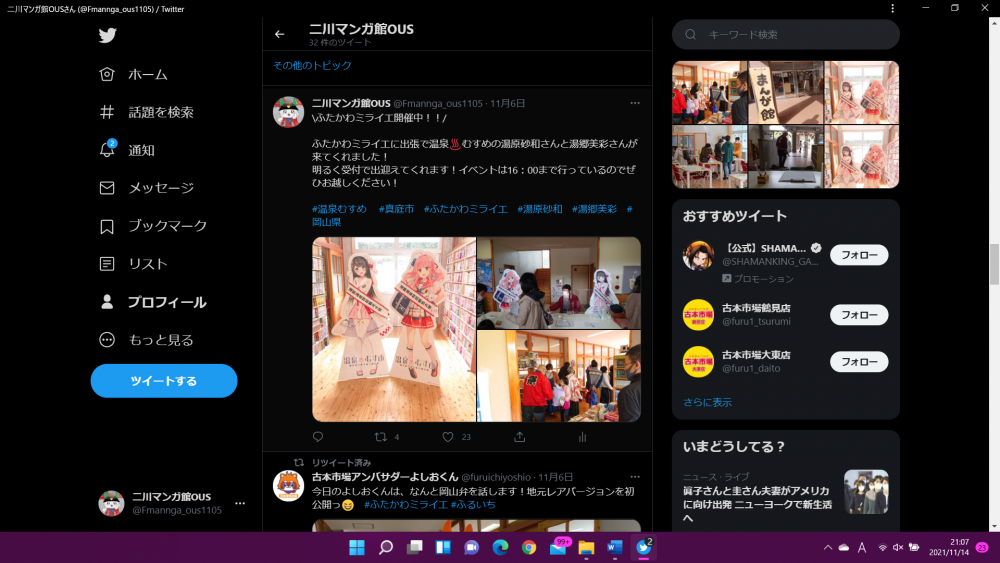Open ブックマーク in the sidebar

153,226
